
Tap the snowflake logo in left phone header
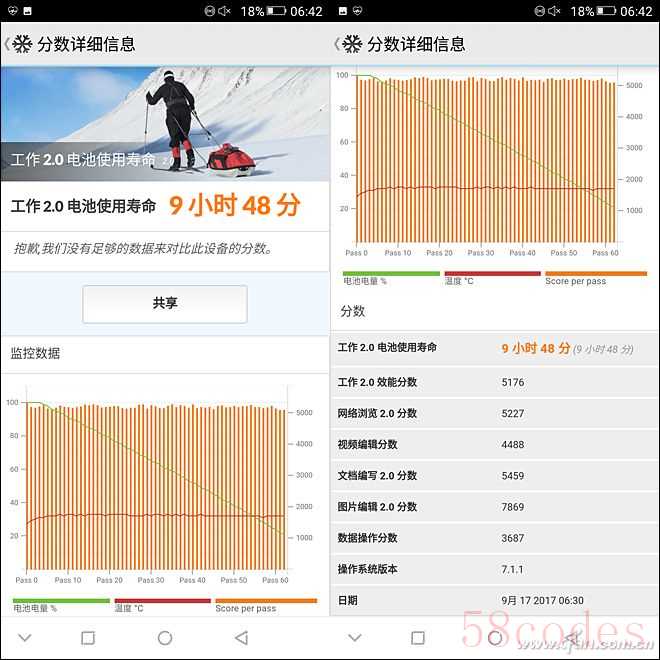click(22, 44)
